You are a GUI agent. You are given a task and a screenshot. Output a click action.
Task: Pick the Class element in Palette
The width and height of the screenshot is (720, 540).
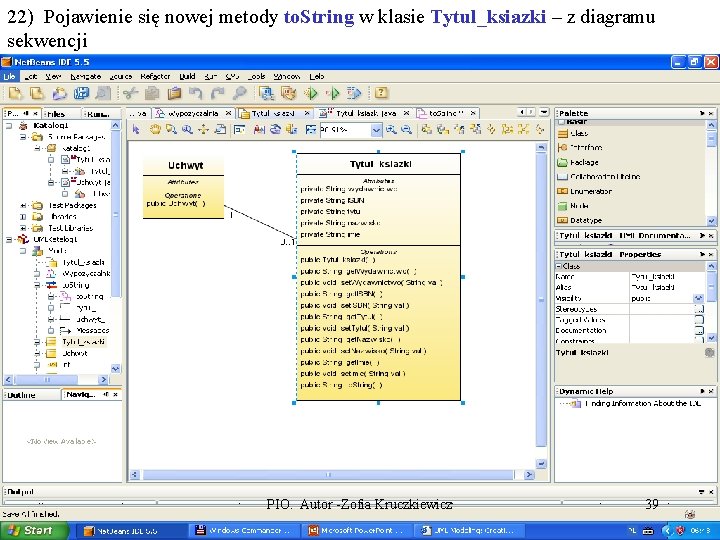pyautogui.click(x=573, y=134)
